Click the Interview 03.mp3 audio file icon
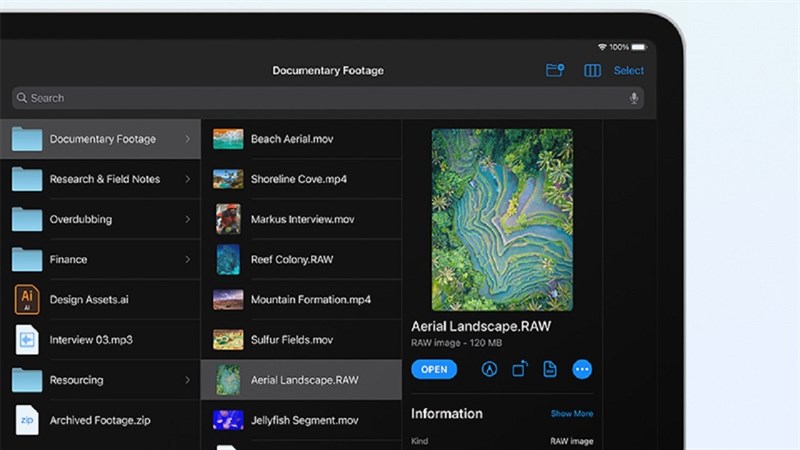 click(x=27, y=339)
